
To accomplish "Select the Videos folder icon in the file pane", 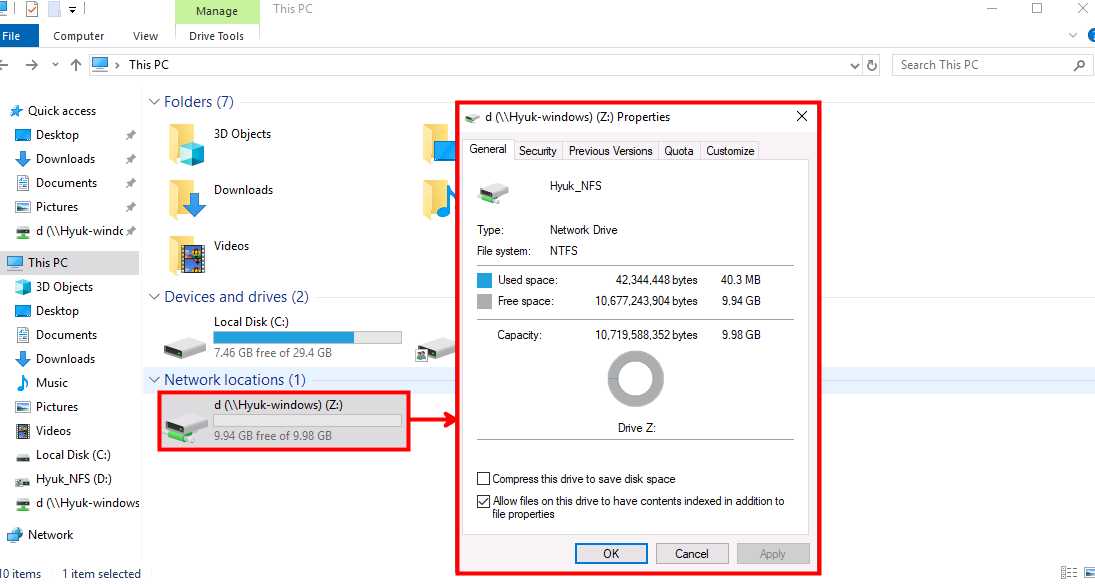I will pyautogui.click(x=187, y=256).
